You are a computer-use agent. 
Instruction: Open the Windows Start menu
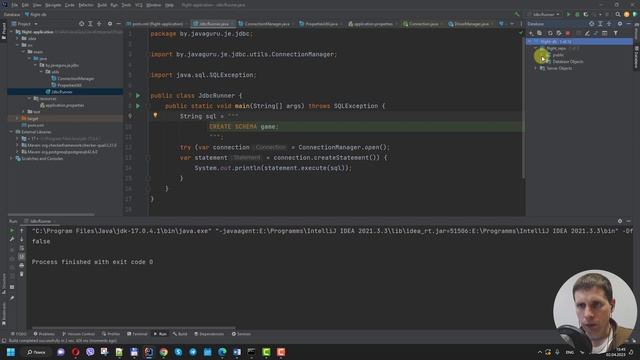coord(11,352)
